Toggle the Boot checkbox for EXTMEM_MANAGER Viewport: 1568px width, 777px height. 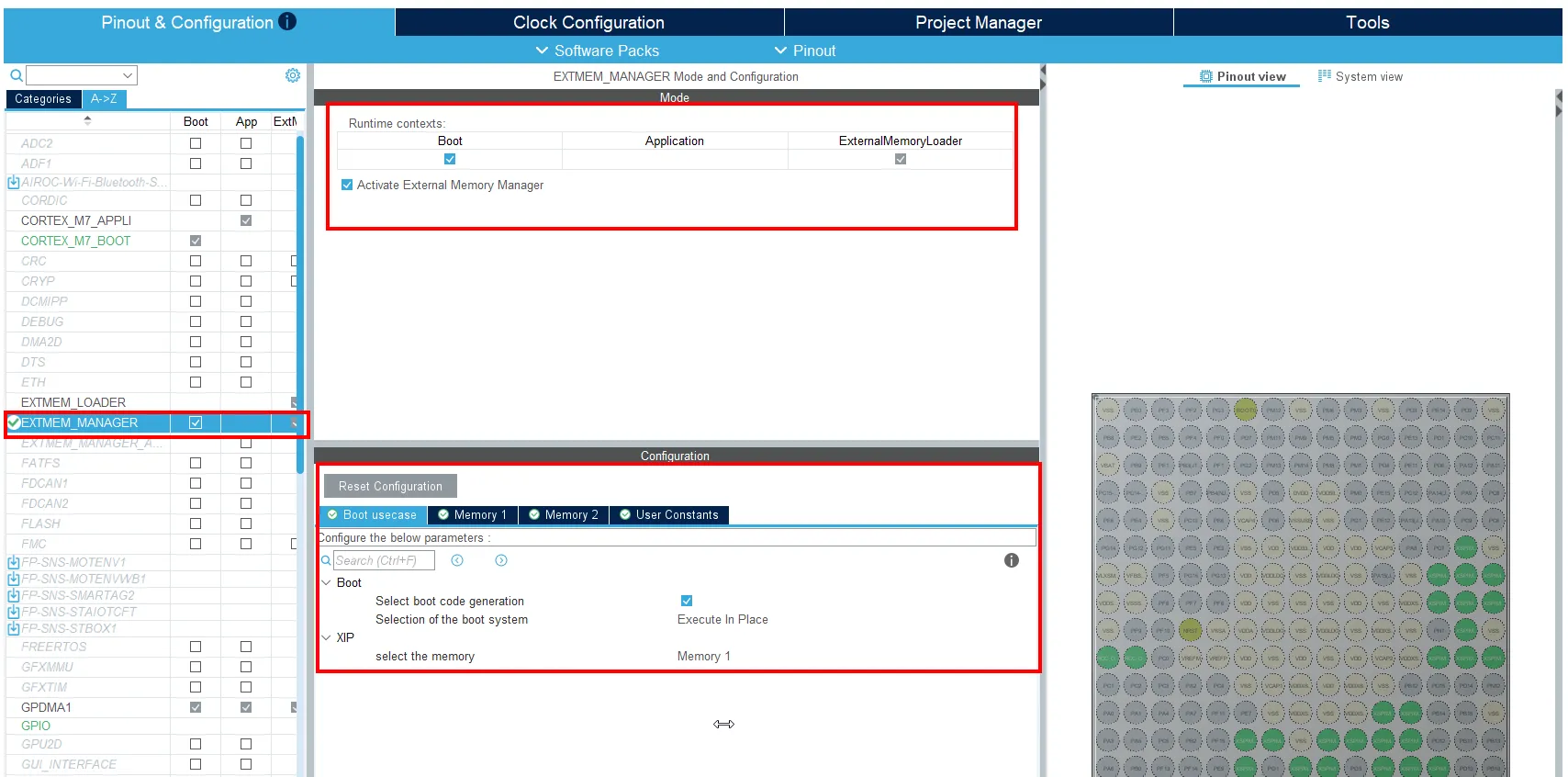click(x=196, y=422)
